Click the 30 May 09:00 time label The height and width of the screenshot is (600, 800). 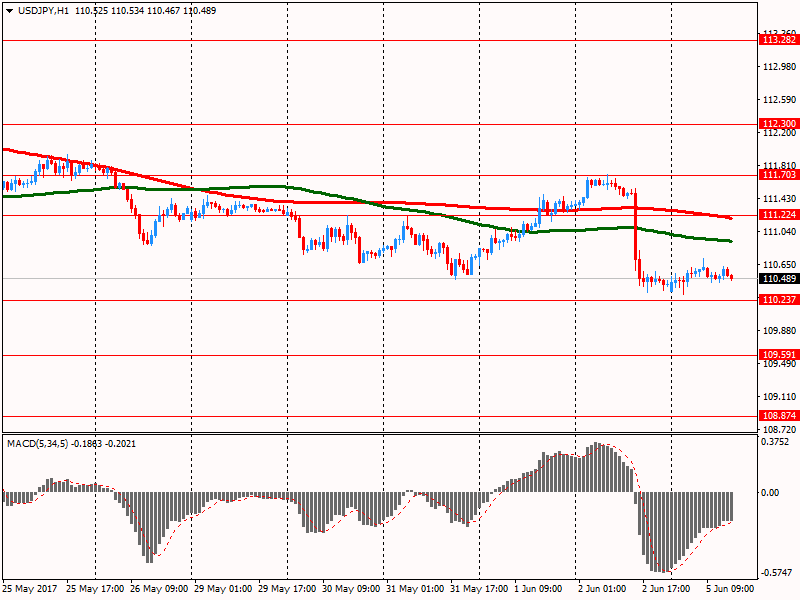click(x=351, y=589)
